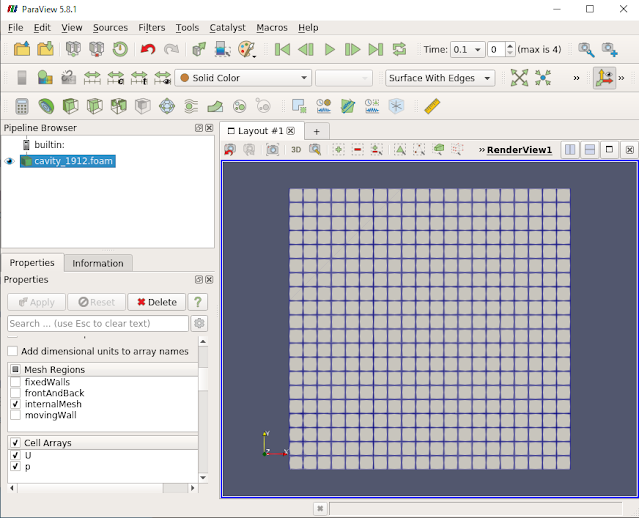The width and height of the screenshot is (639, 518).
Task: Open the Solid Color coloring dropdown
Action: coord(243,78)
